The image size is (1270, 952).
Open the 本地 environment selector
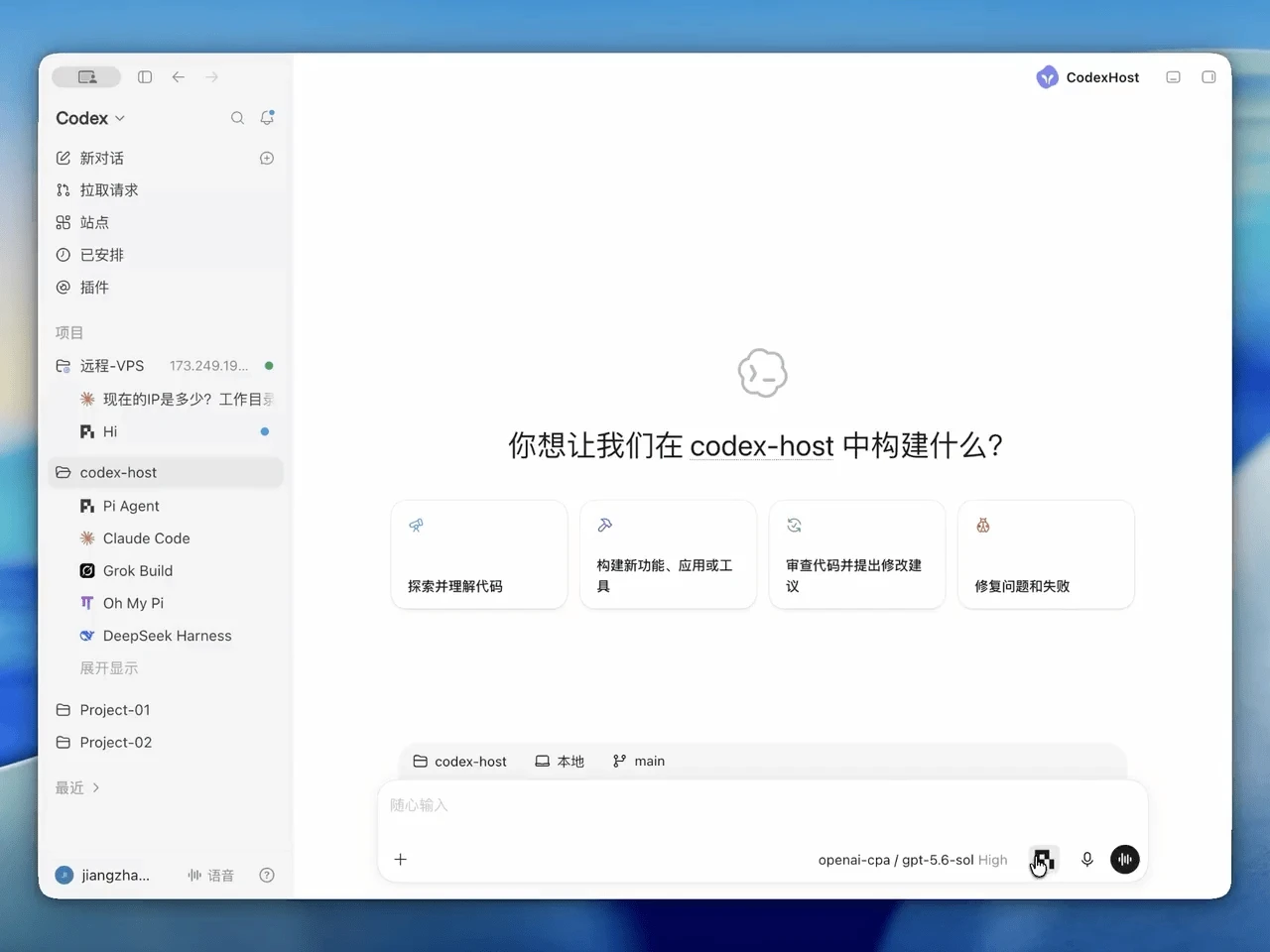coord(560,762)
